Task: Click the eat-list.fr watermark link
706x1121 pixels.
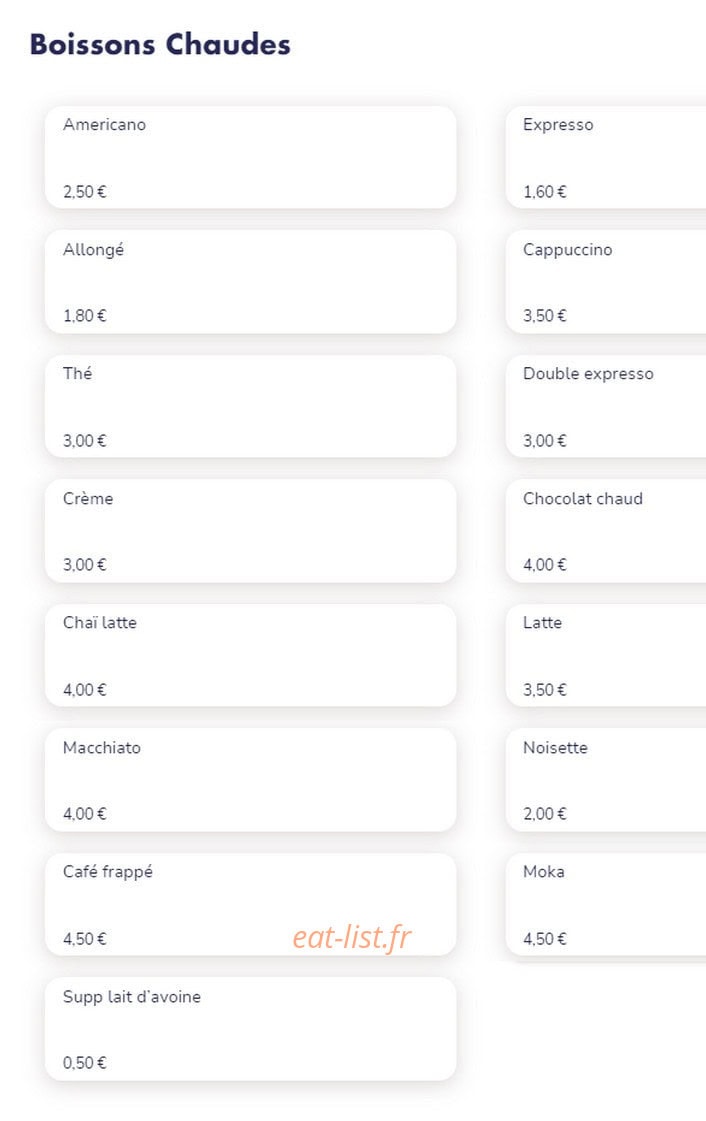Action: [x=352, y=937]
